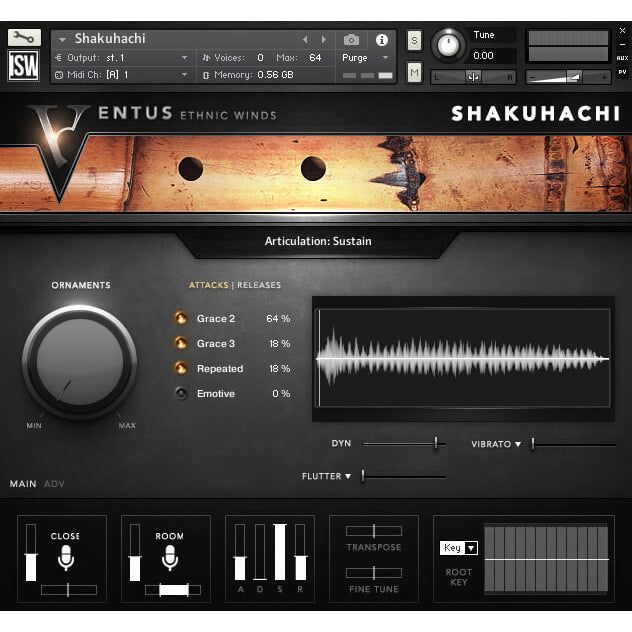Mute the Shakuhachi instrument with M button
The width and height of the screenshot is (632, 632).
(x=414, y=73)
